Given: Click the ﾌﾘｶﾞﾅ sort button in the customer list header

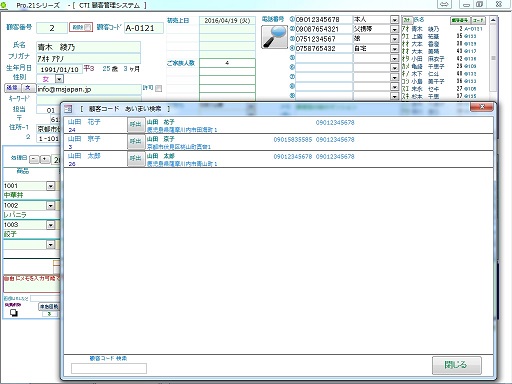Looking at the screenshot, I should point(407,20).
